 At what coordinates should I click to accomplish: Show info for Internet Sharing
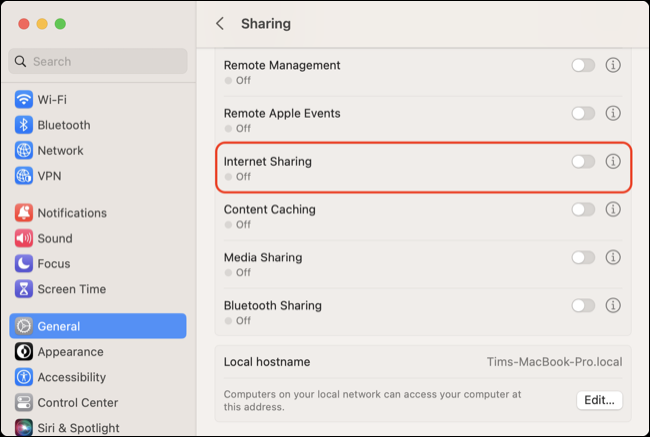click(613, 161)
